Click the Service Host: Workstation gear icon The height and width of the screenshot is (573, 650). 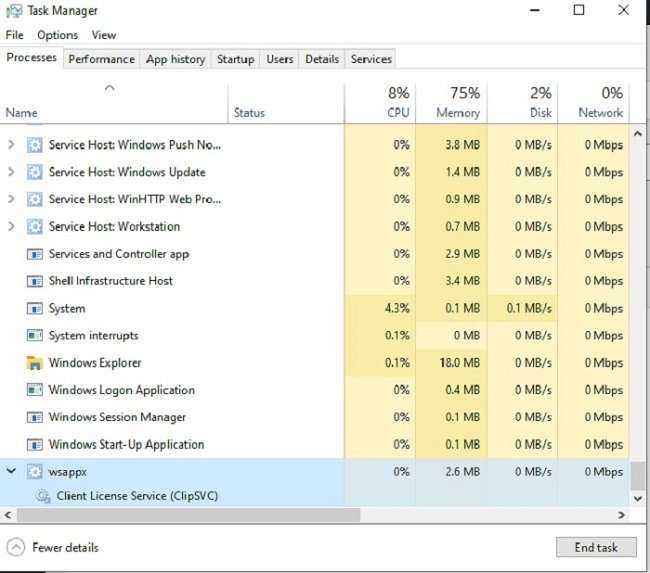point(34,227)
